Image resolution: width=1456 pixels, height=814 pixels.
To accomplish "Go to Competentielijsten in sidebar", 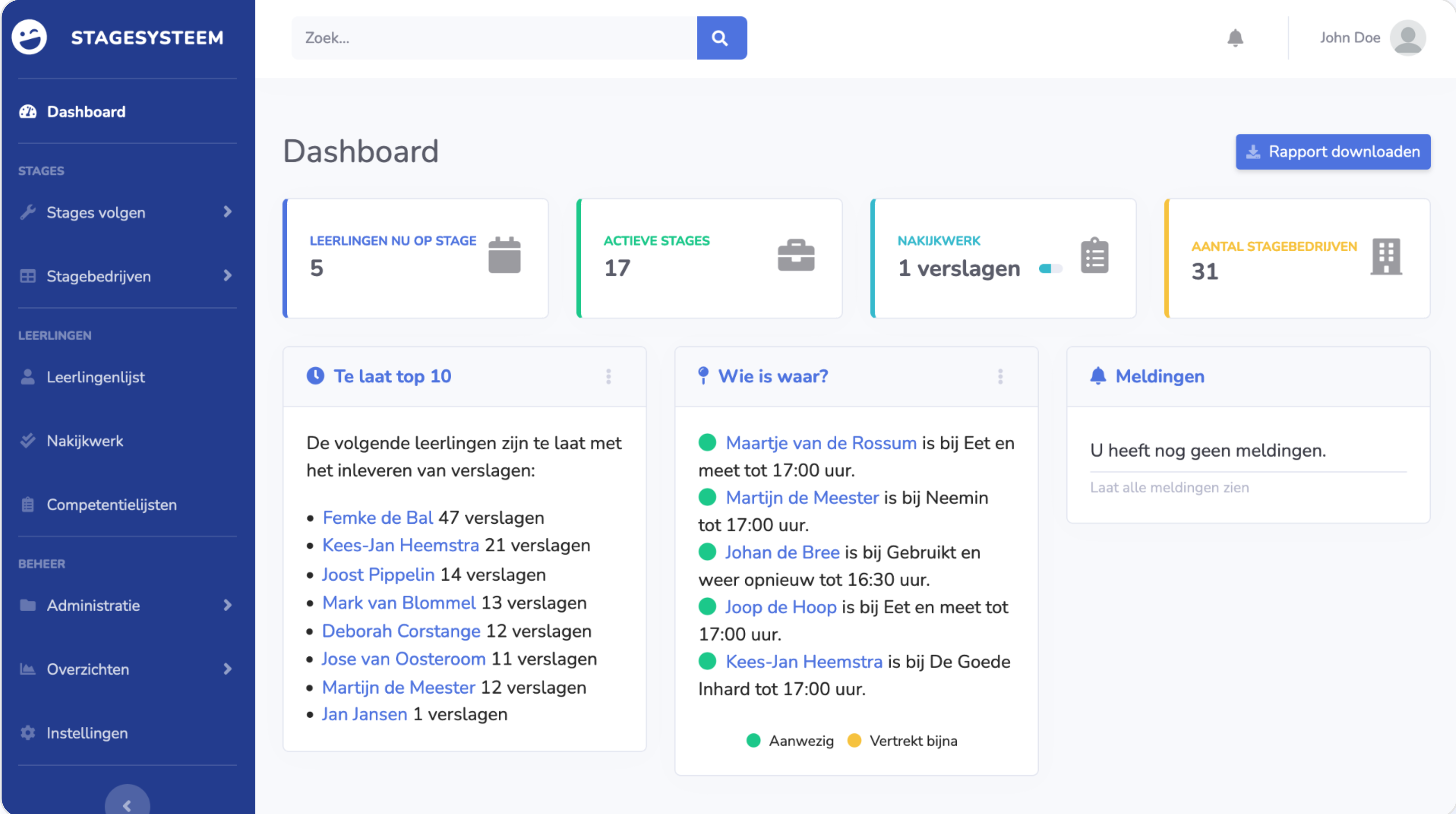I will 111,505.
